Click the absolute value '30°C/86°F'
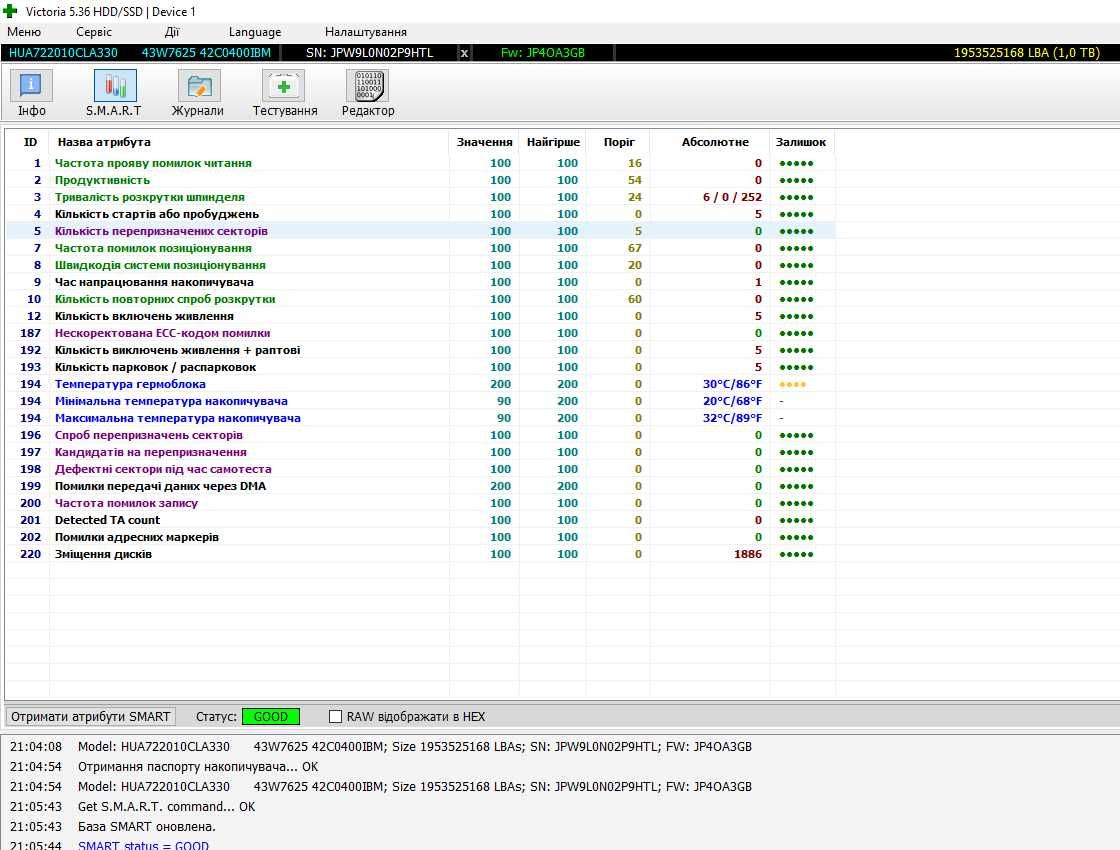This screenshot has height=850, width=1120. pos(732,384)
